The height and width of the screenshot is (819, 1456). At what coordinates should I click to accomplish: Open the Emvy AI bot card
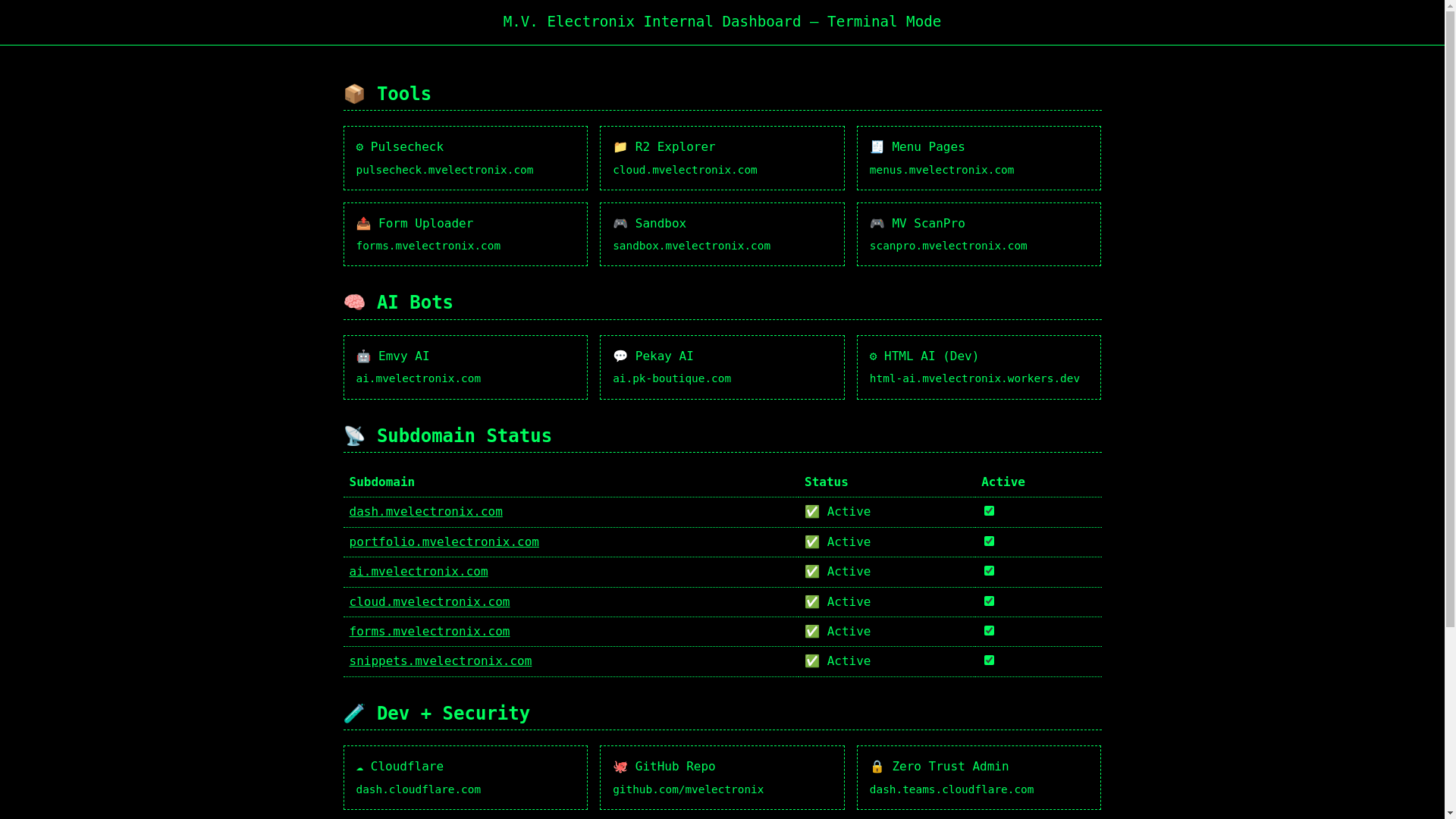(x=465, y=367)
